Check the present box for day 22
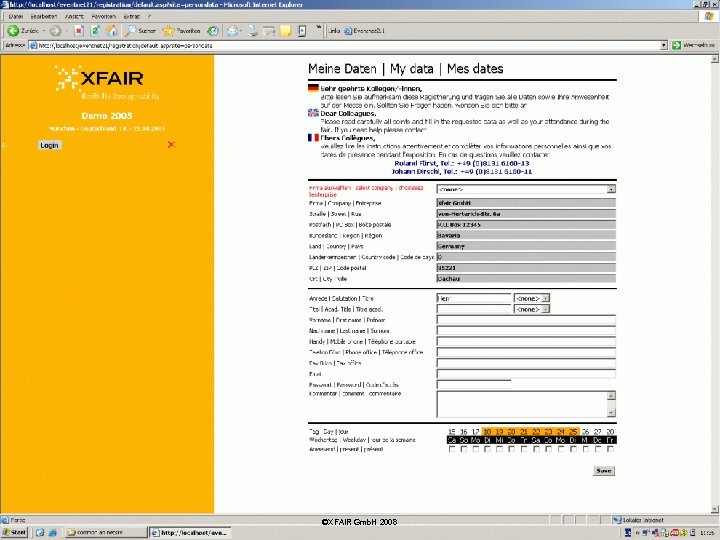This screenshot has height=540, width=720. tap(536, 450)
